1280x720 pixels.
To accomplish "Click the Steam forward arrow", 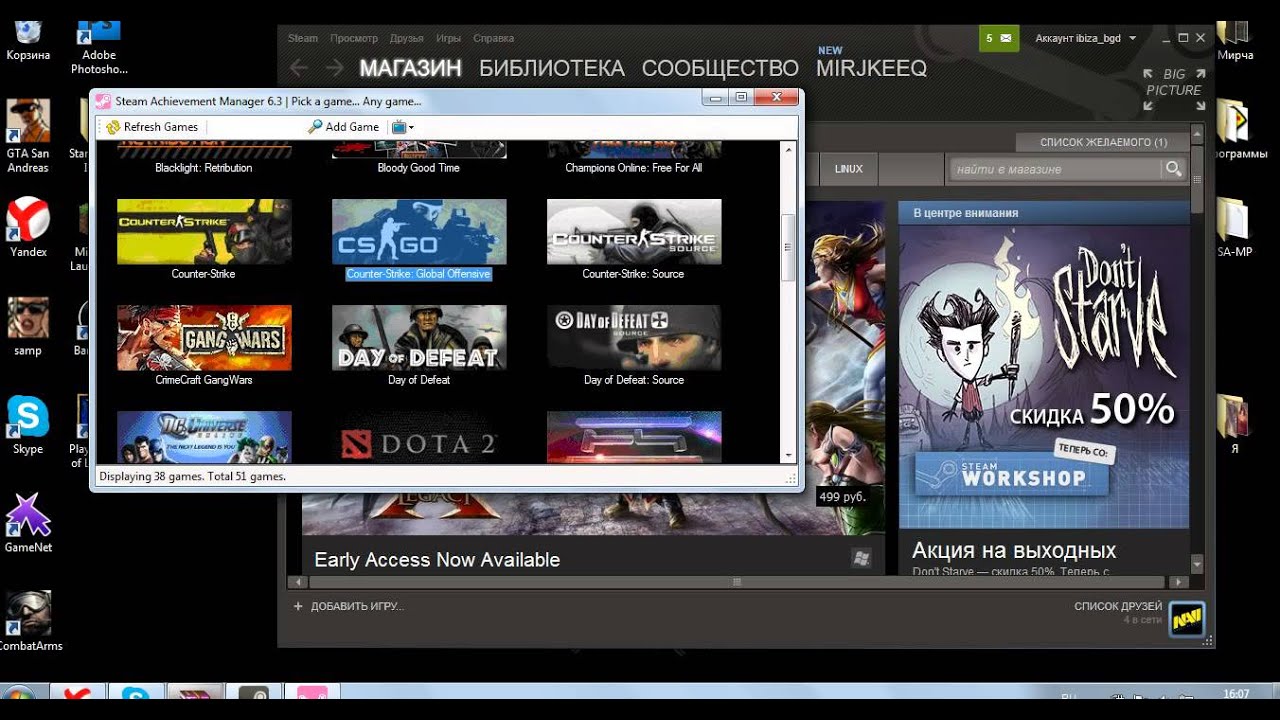I will pos(335,68).
